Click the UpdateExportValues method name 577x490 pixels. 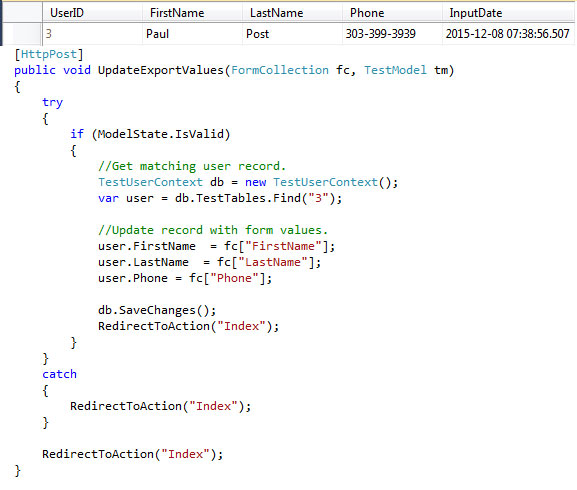(160, 70)
